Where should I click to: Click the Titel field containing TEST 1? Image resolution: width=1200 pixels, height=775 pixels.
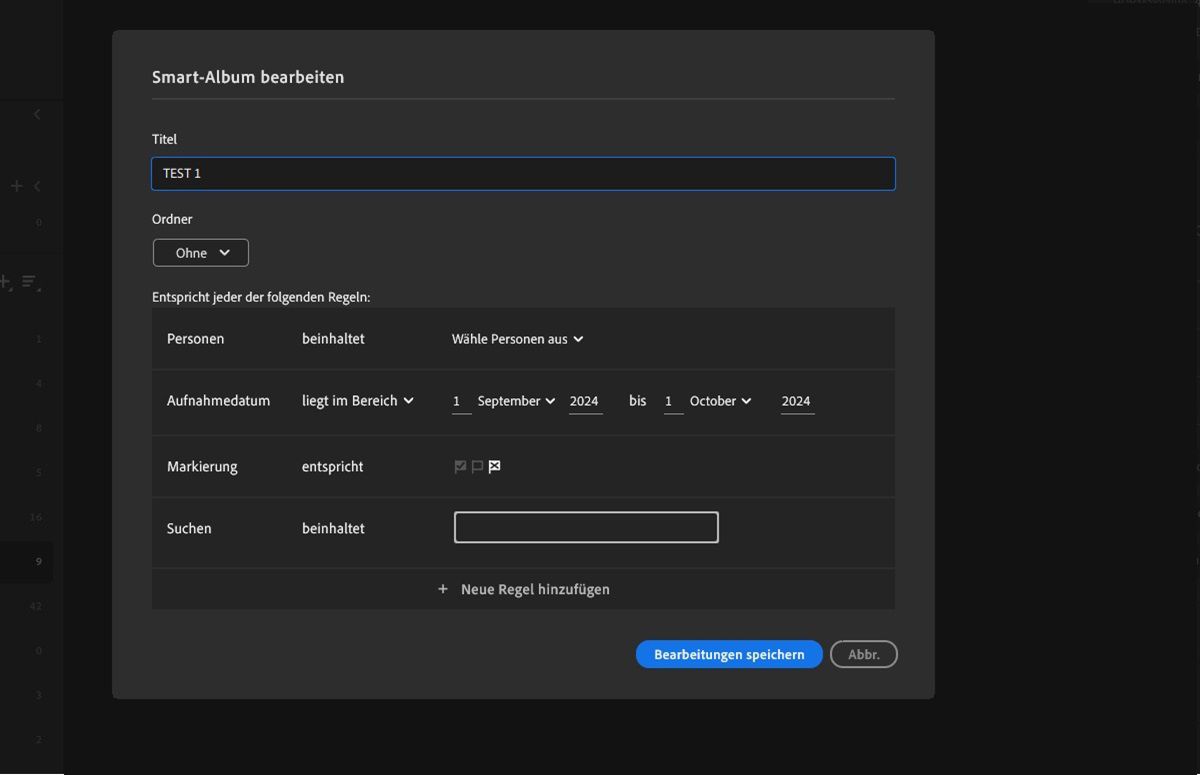pyautogui.click(x=523, y=173)
